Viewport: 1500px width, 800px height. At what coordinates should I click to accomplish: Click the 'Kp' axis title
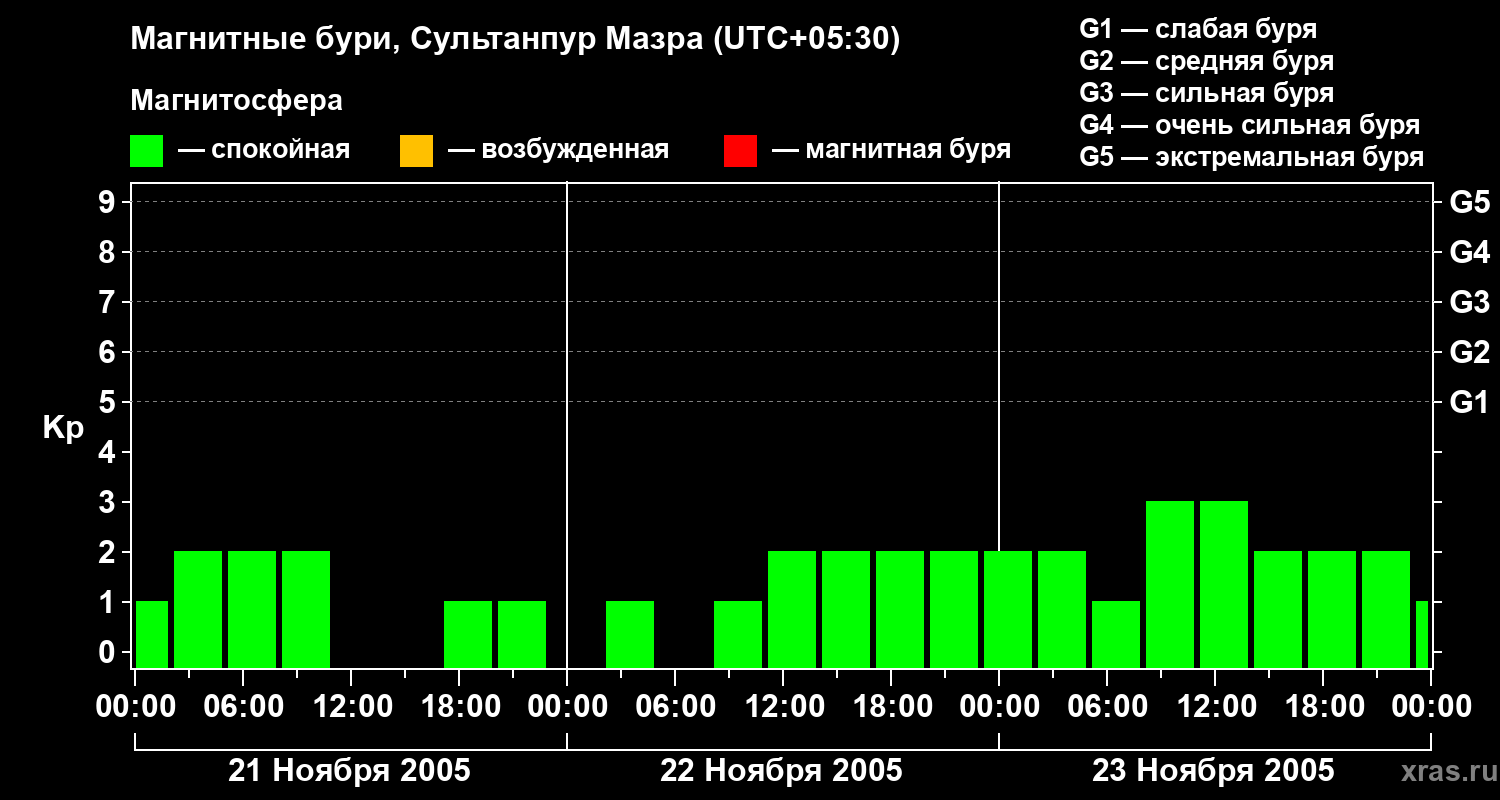pyautogui.click(x=63, y=428)
